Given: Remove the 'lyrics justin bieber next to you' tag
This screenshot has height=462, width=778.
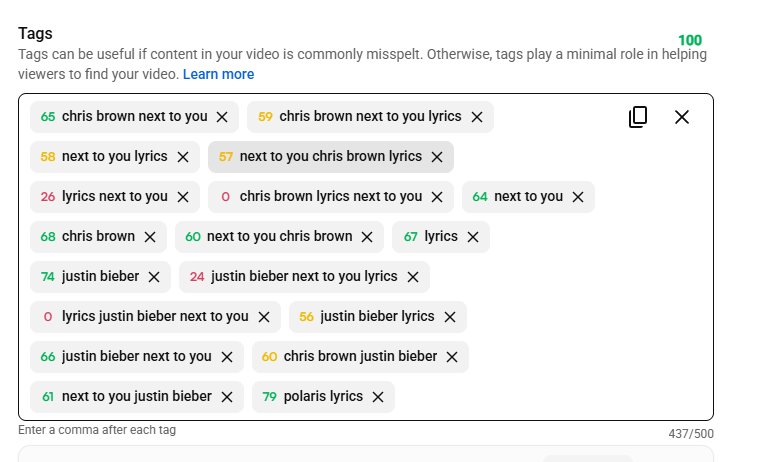Looking at the screenshot, I should click(264, 317).
